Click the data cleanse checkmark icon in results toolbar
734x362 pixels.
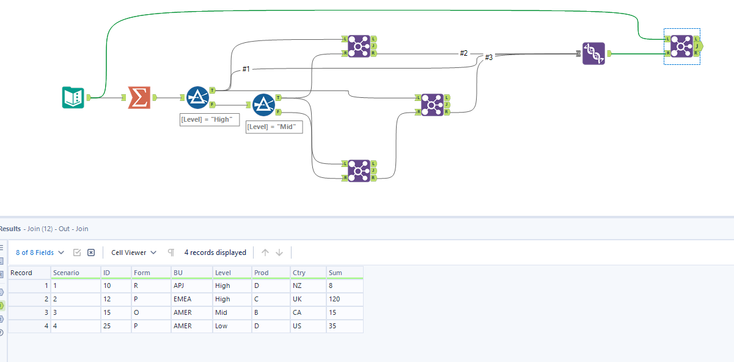77,252
